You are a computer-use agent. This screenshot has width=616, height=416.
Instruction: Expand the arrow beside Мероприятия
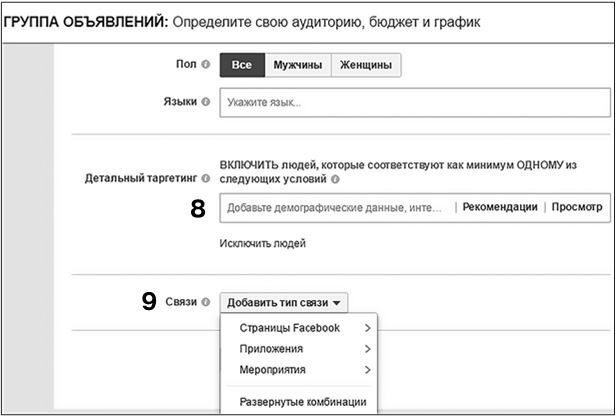pyautogui.click(x=368, y=370)
